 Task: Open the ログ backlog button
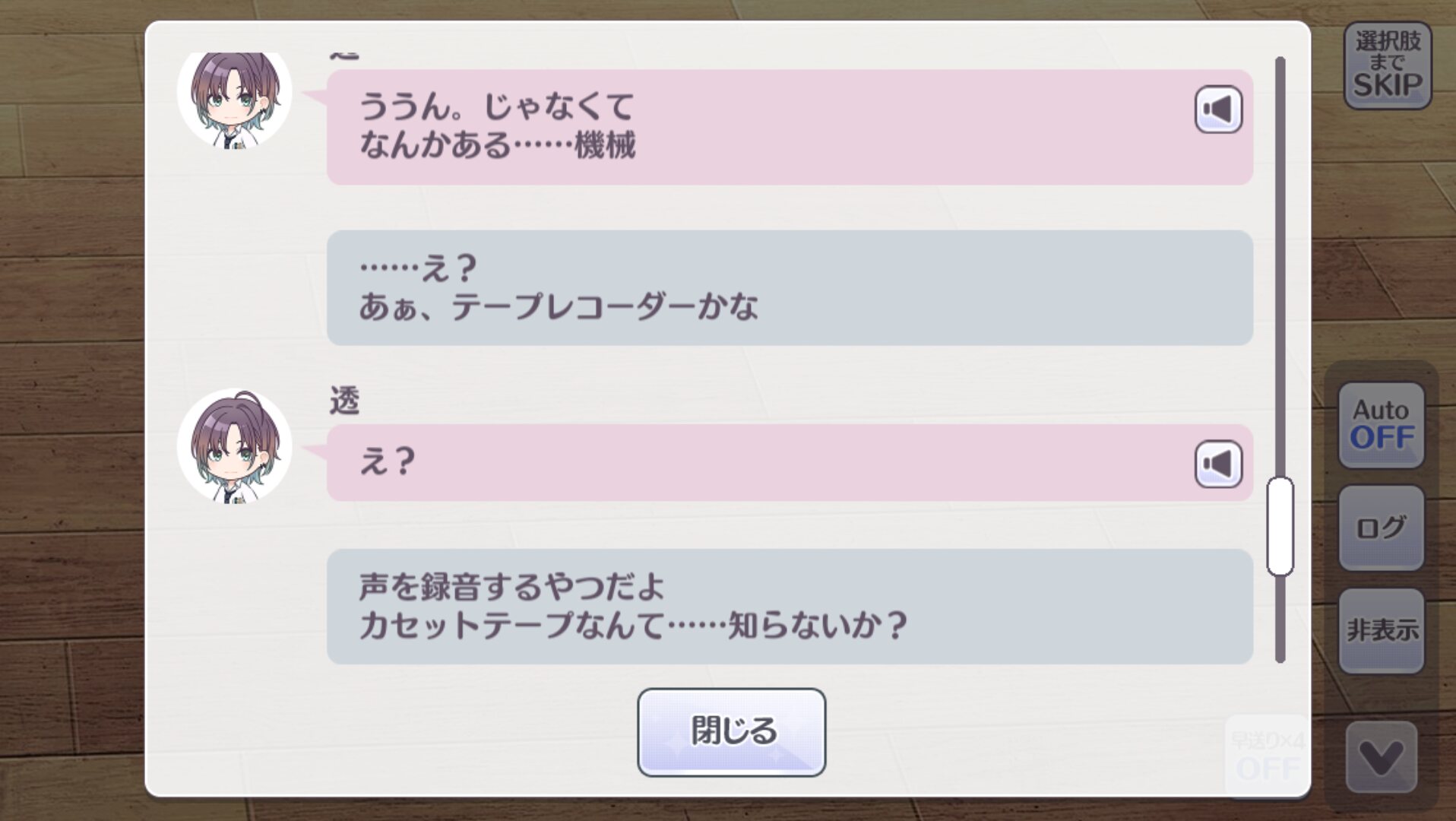coord(1380,528)
